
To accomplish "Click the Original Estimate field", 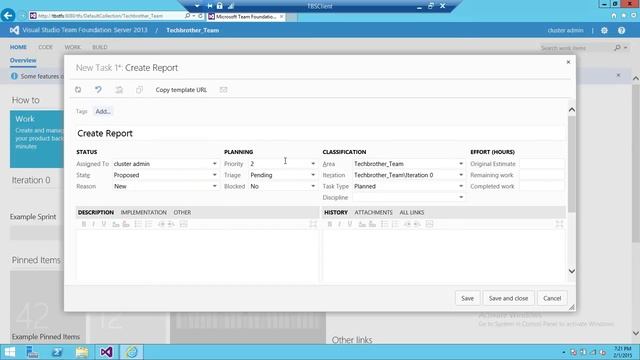I will coord(542,164).
